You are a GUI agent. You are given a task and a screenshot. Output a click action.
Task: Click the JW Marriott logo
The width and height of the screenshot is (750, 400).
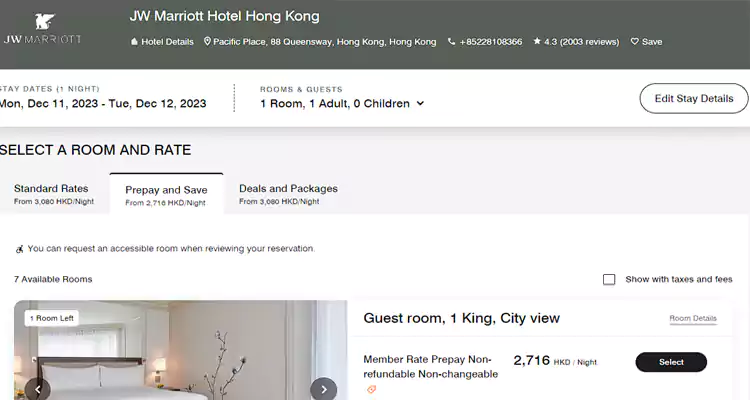pos(42,30)
